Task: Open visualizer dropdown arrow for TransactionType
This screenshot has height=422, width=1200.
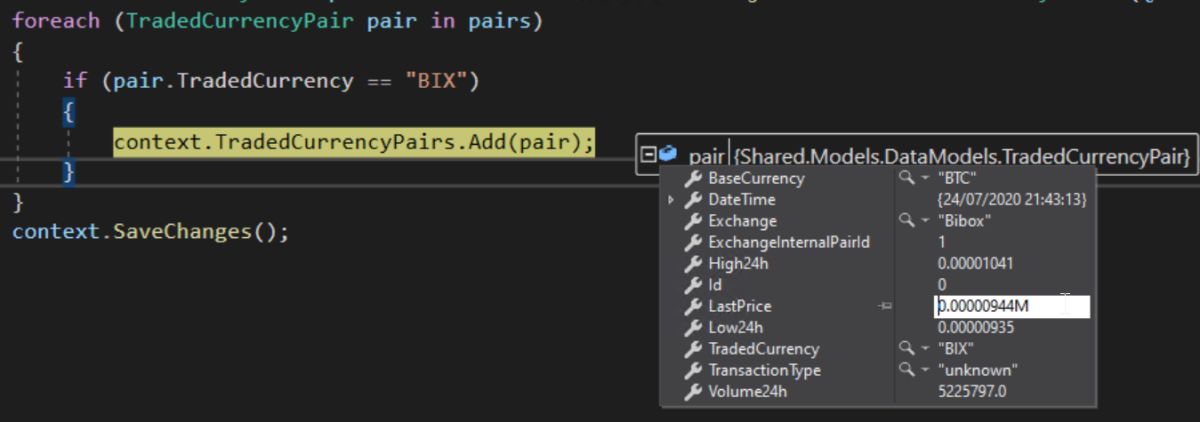Action: [925, 371]
